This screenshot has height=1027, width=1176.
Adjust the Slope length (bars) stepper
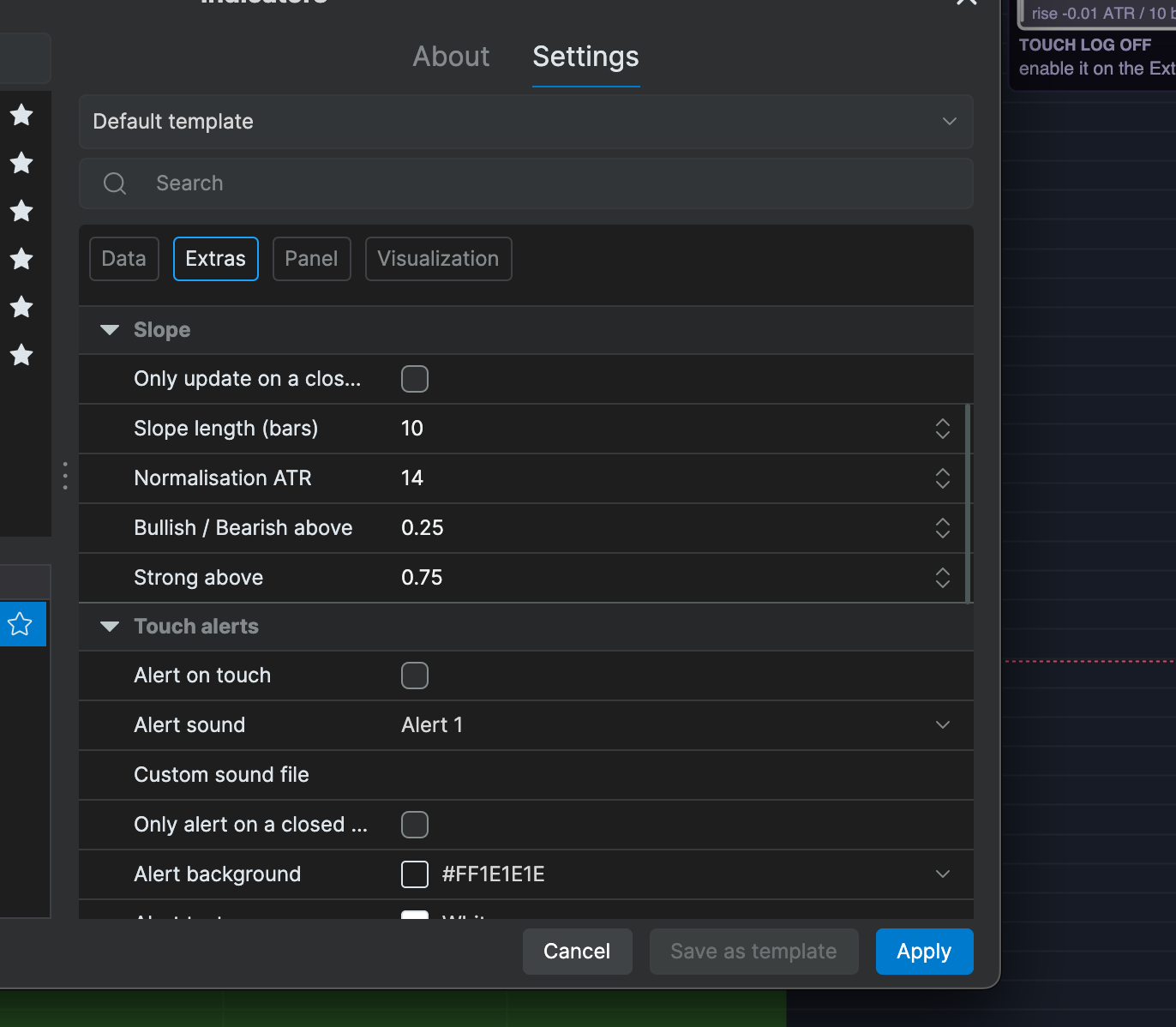click(943, 429)
